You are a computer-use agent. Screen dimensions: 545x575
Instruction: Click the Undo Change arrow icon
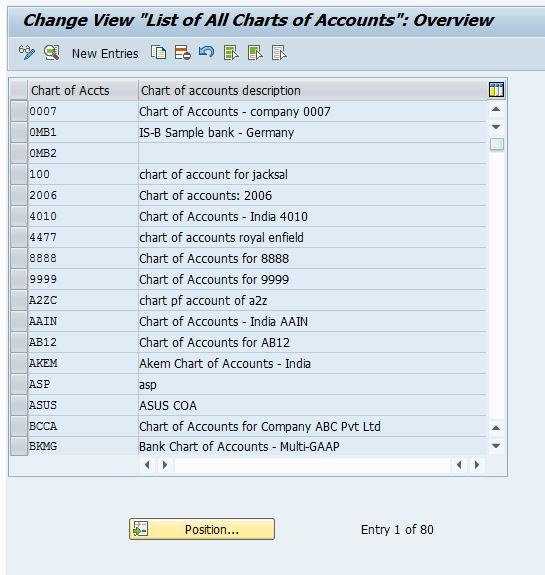206,52
